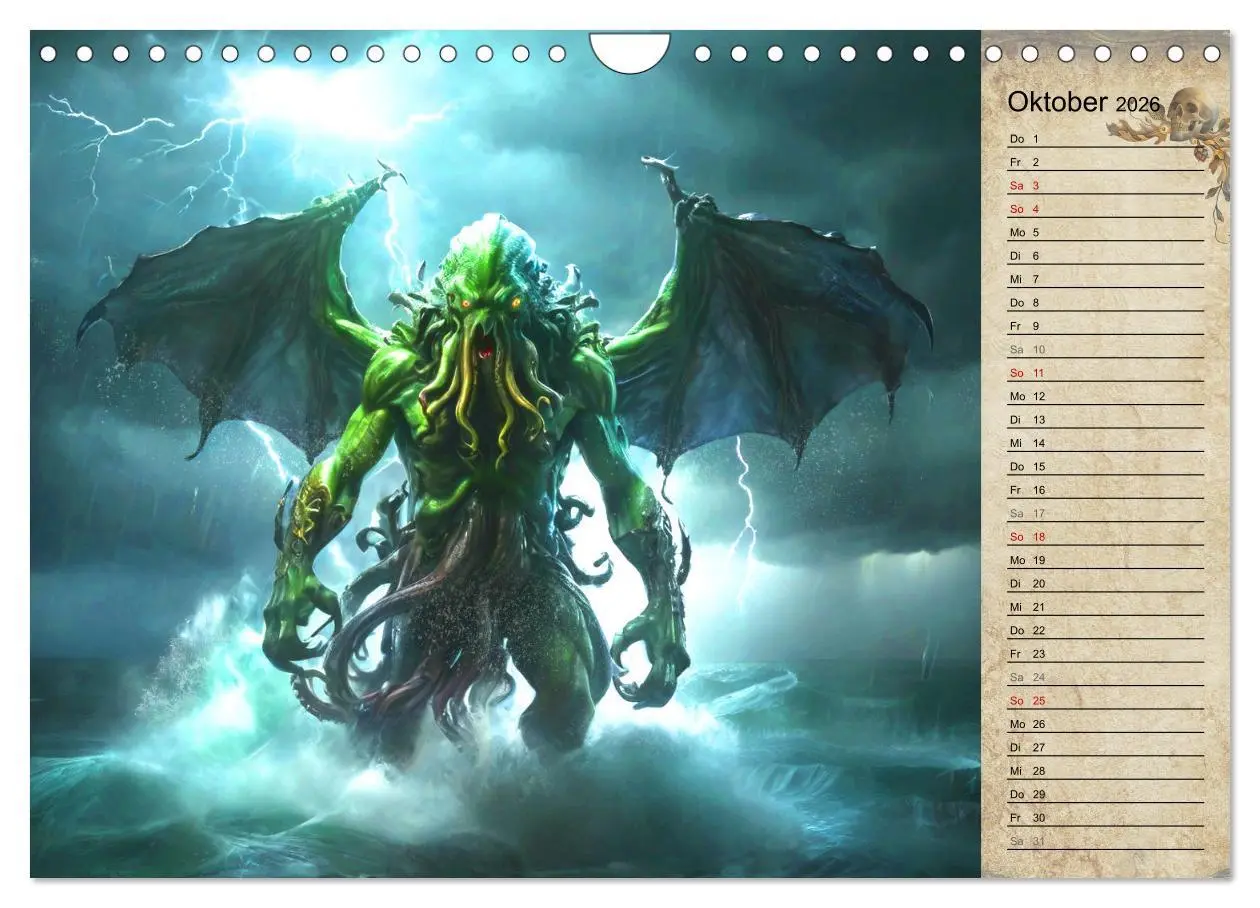The image size is (1260, 908).
Task: Select the Mo 26 calendar row
Action: tap(1105, 724)
